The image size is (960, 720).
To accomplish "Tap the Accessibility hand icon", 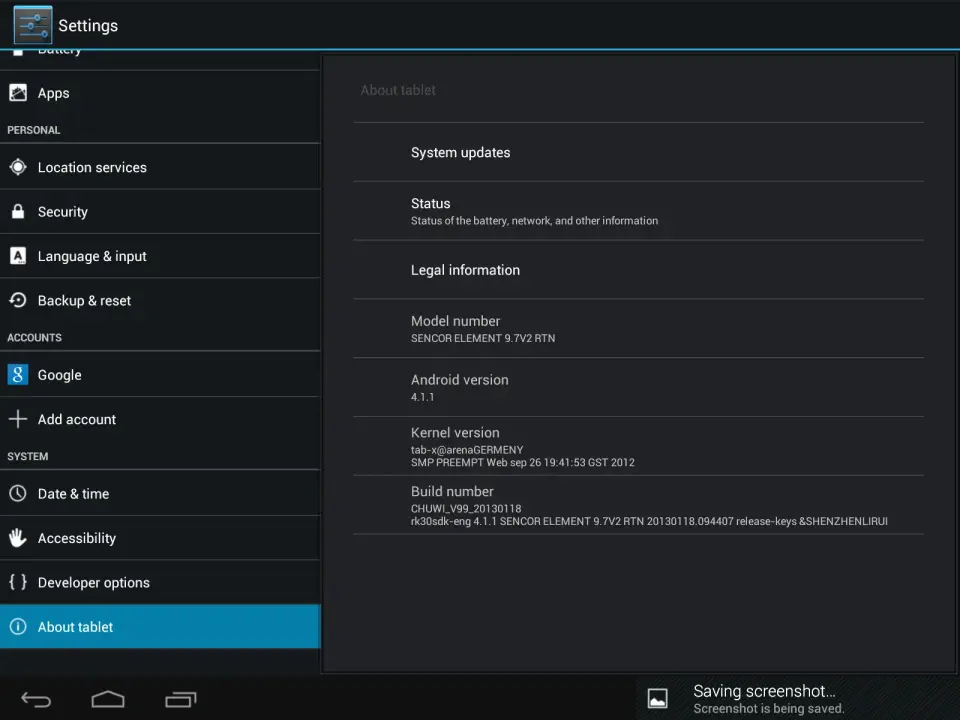I will coord(18,538).
